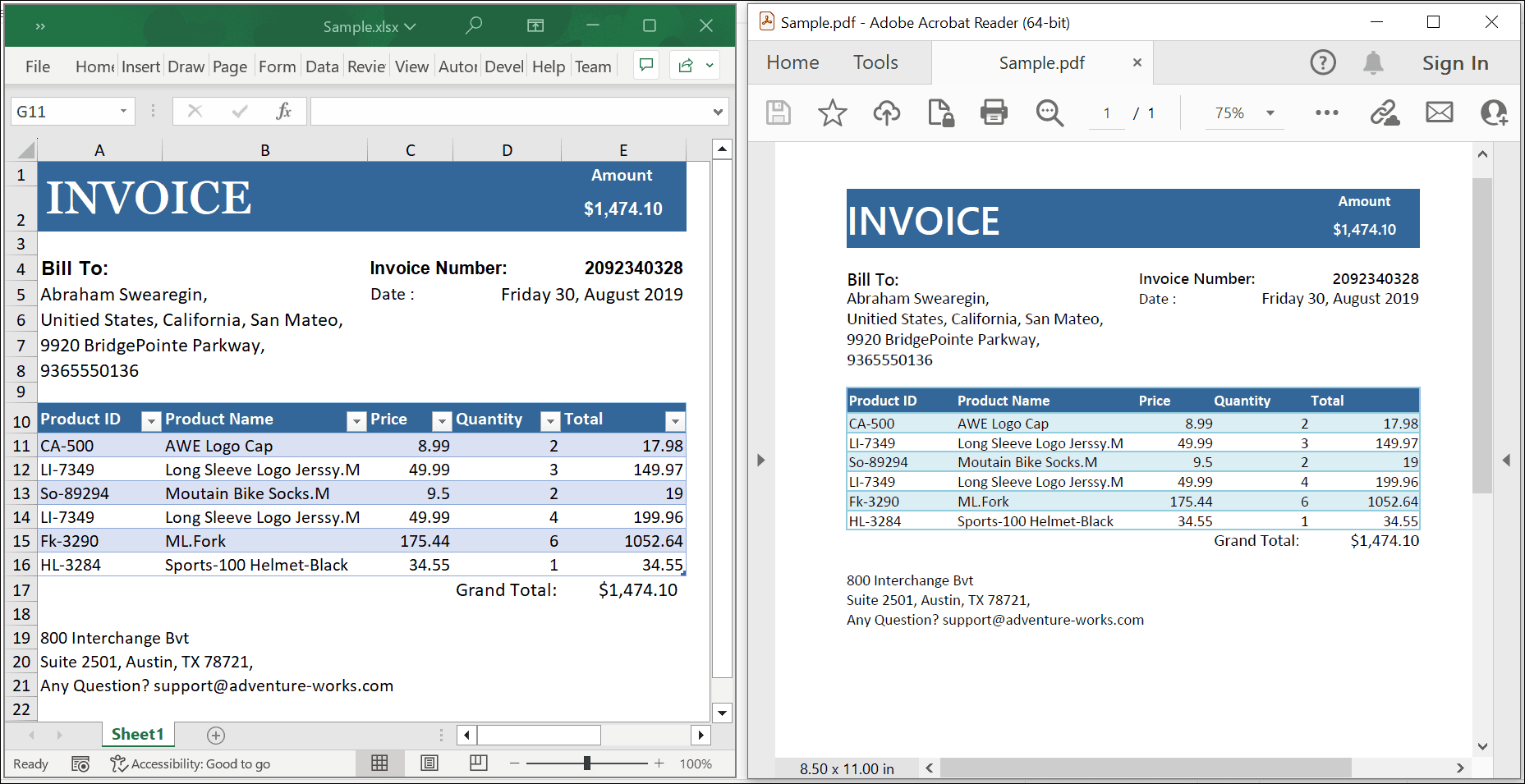Click the Excel formula bar input
The image size is (1525, 784).
tap(509, 112)
